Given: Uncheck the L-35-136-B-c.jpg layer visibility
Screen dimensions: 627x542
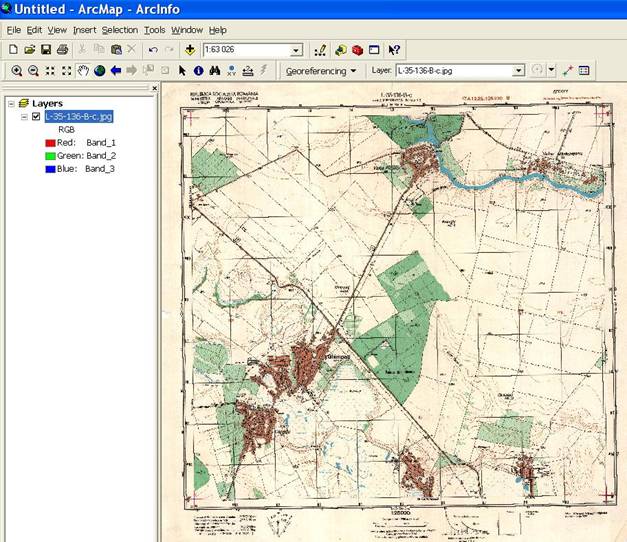Looking at the screenshot, I should coord(36,116).
